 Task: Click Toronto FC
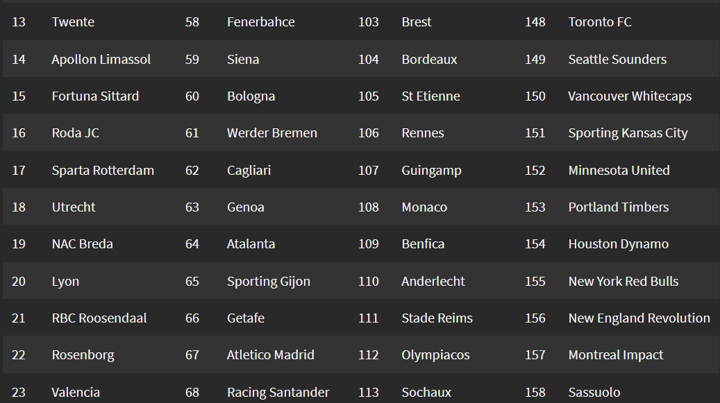point(600,22)
